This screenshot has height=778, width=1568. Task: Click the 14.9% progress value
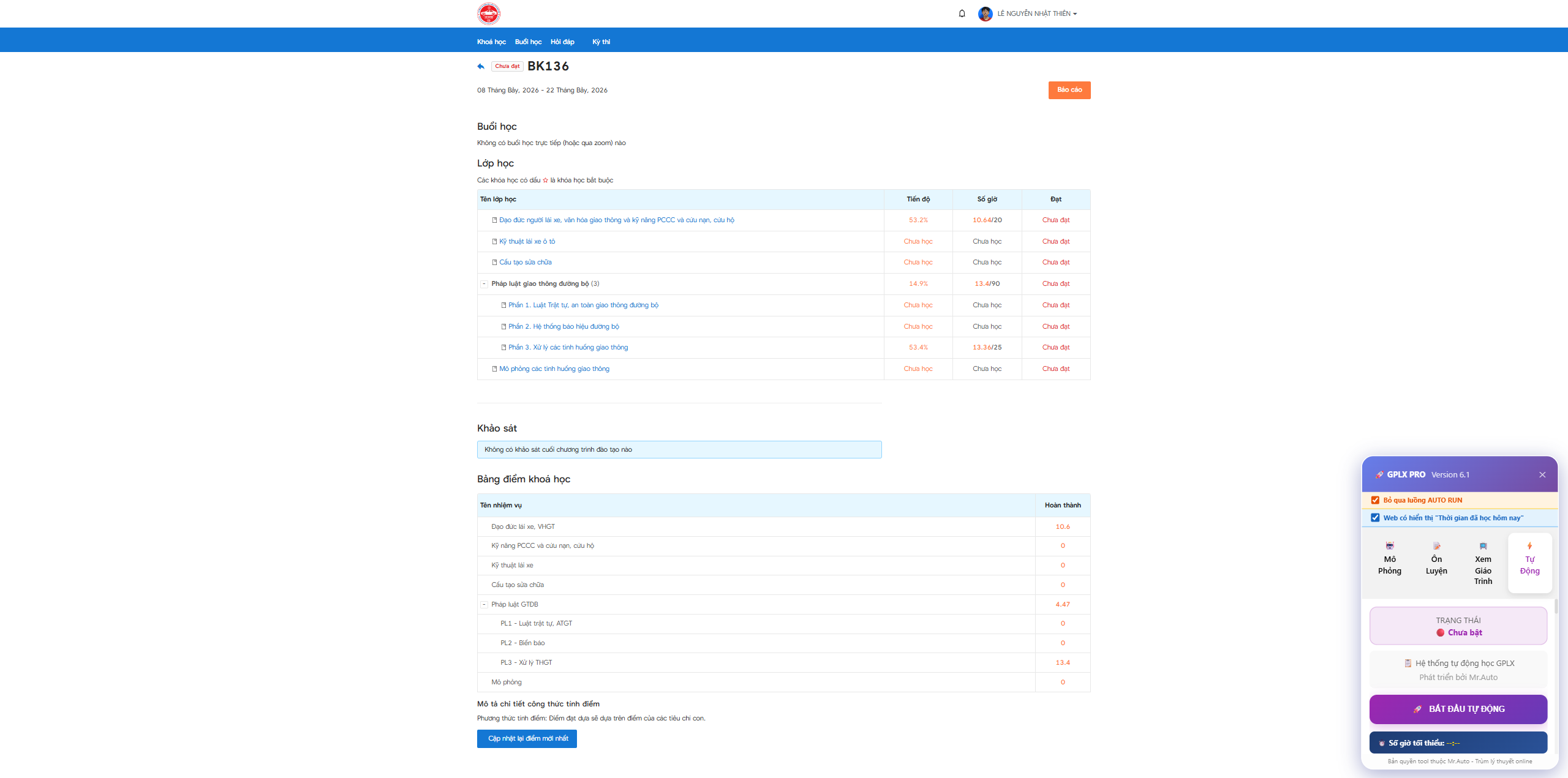click(918, 283)
